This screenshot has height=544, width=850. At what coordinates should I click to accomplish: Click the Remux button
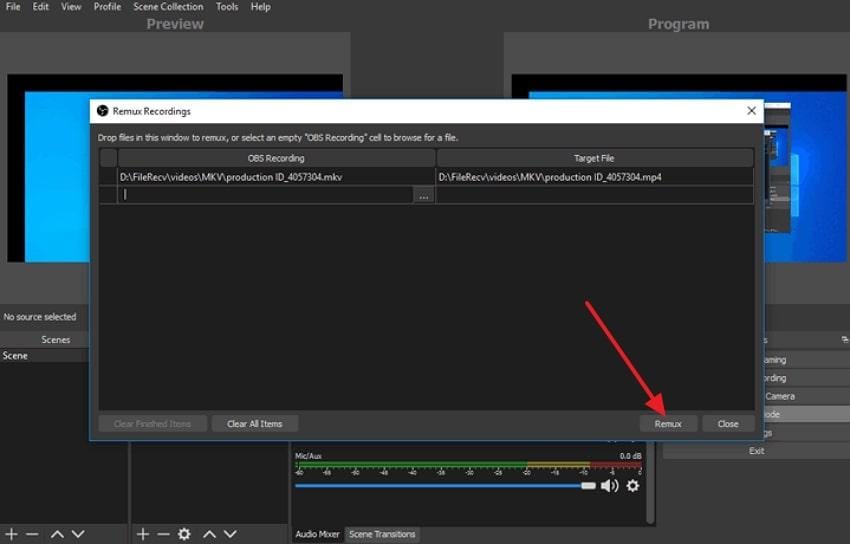pos(668,424)
